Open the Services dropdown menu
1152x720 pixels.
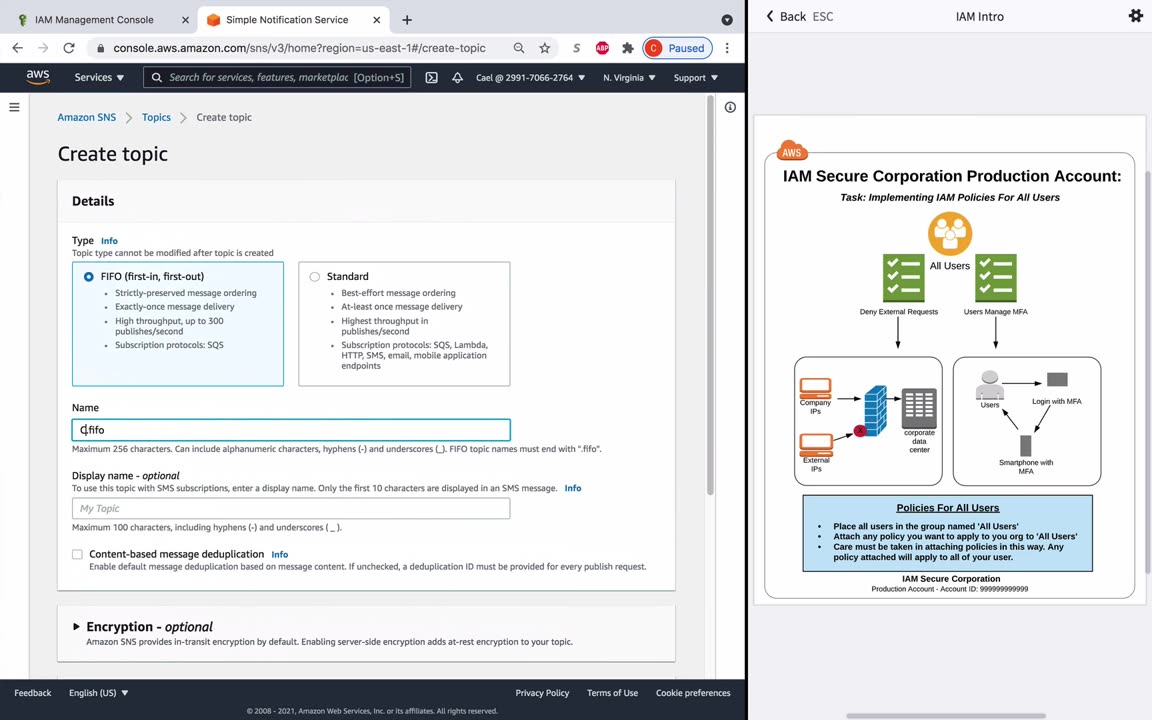pos(99,77)
